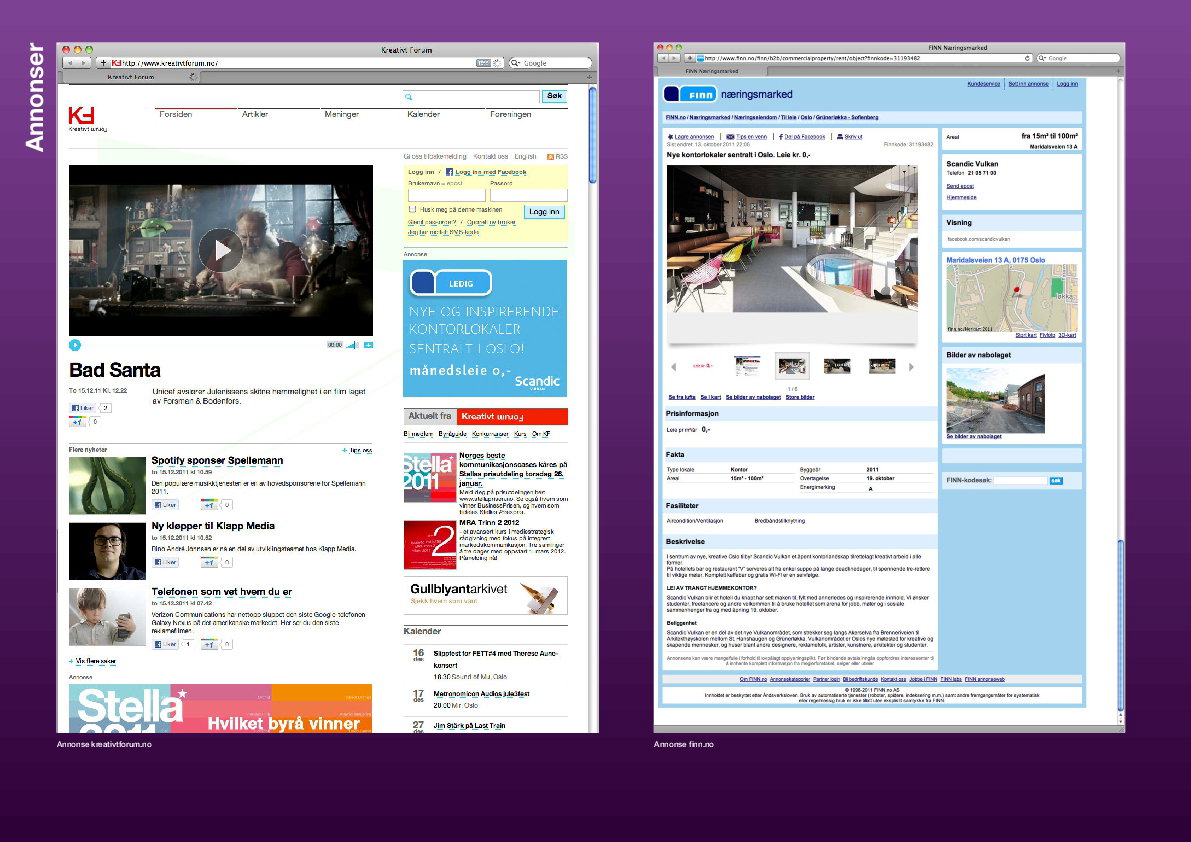Click the username input field
The image size is (1191, 842).
point(447,195)
